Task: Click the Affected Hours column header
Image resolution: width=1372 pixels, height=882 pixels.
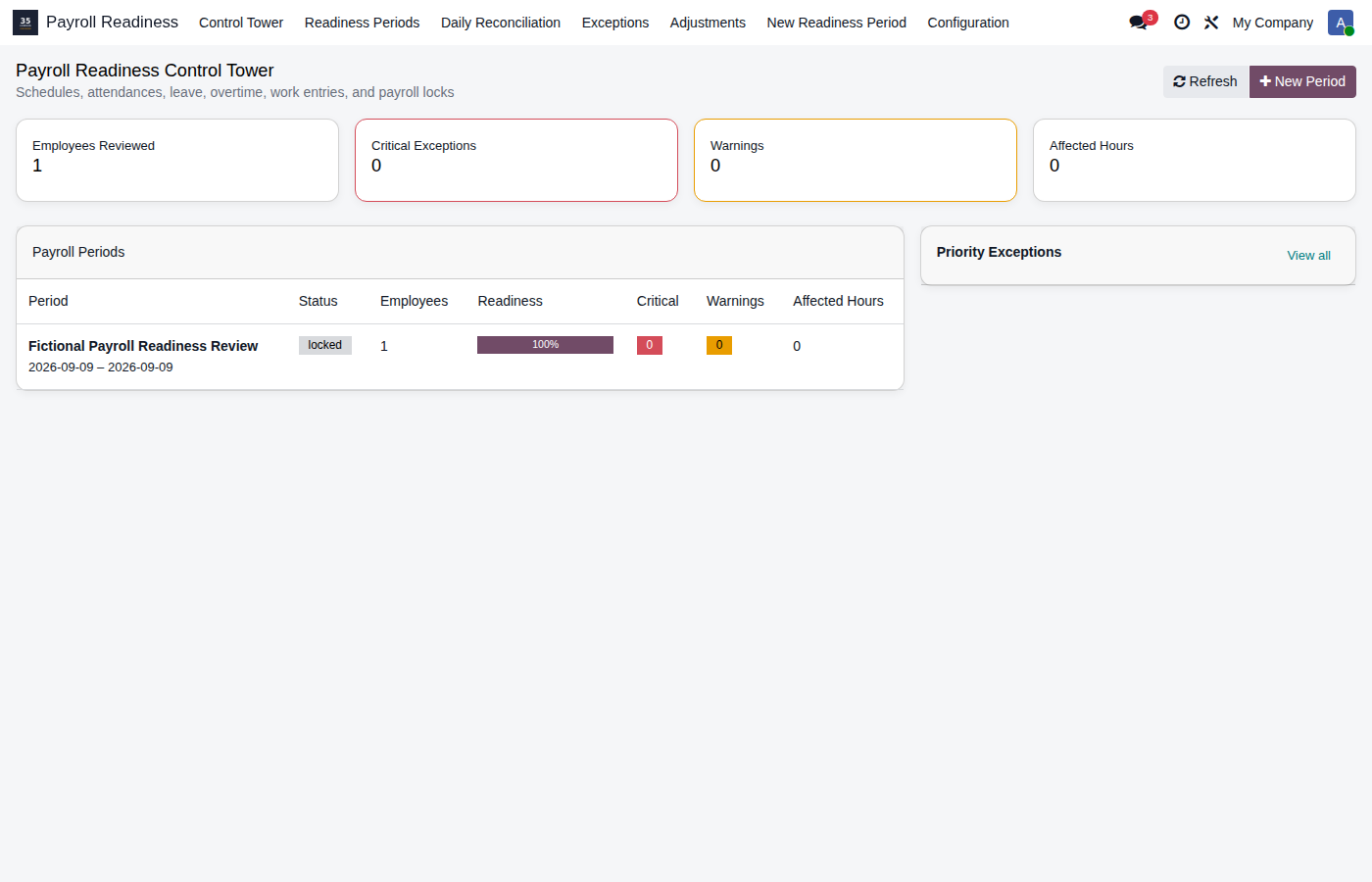Action: click(838, 301)
